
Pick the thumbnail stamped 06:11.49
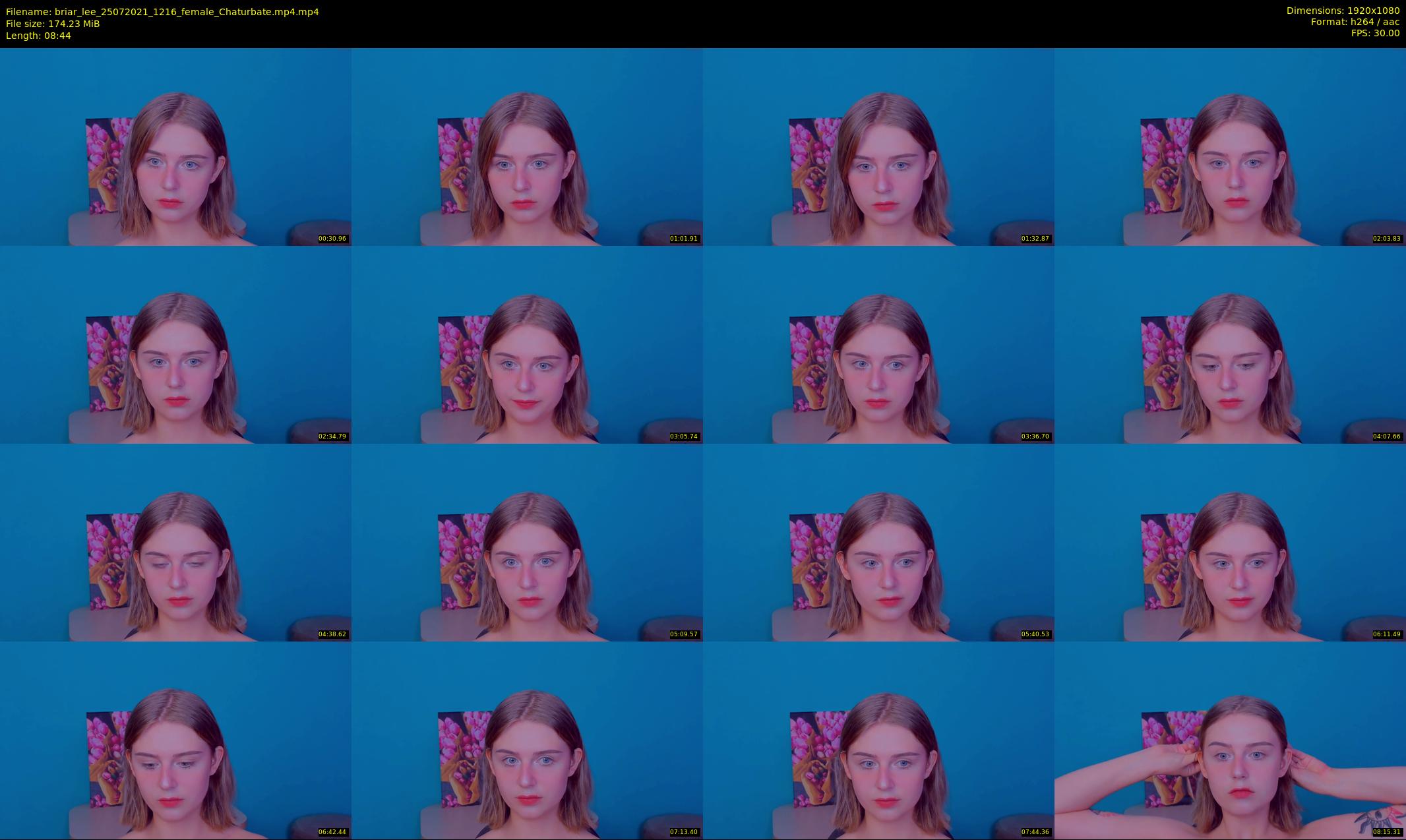[1230, 542]
